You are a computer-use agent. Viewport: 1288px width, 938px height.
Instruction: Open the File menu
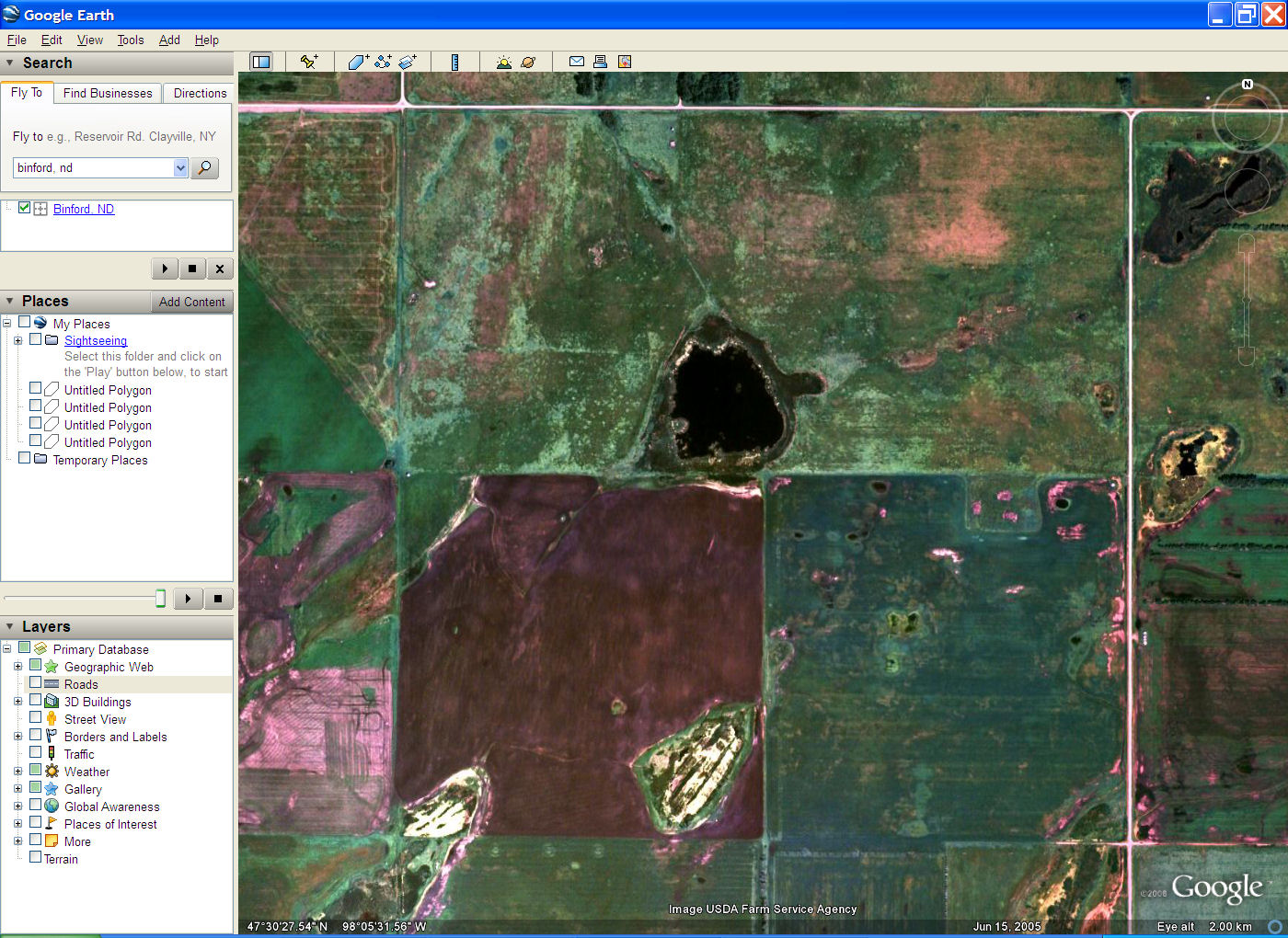coord(17,40)
